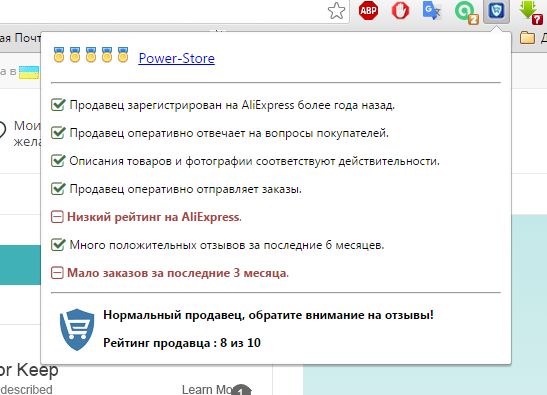The height and width of the screenshot is (395, 547).
Task: Click the checkmark for seller ships orders promptly
Action: click(58, 188)
